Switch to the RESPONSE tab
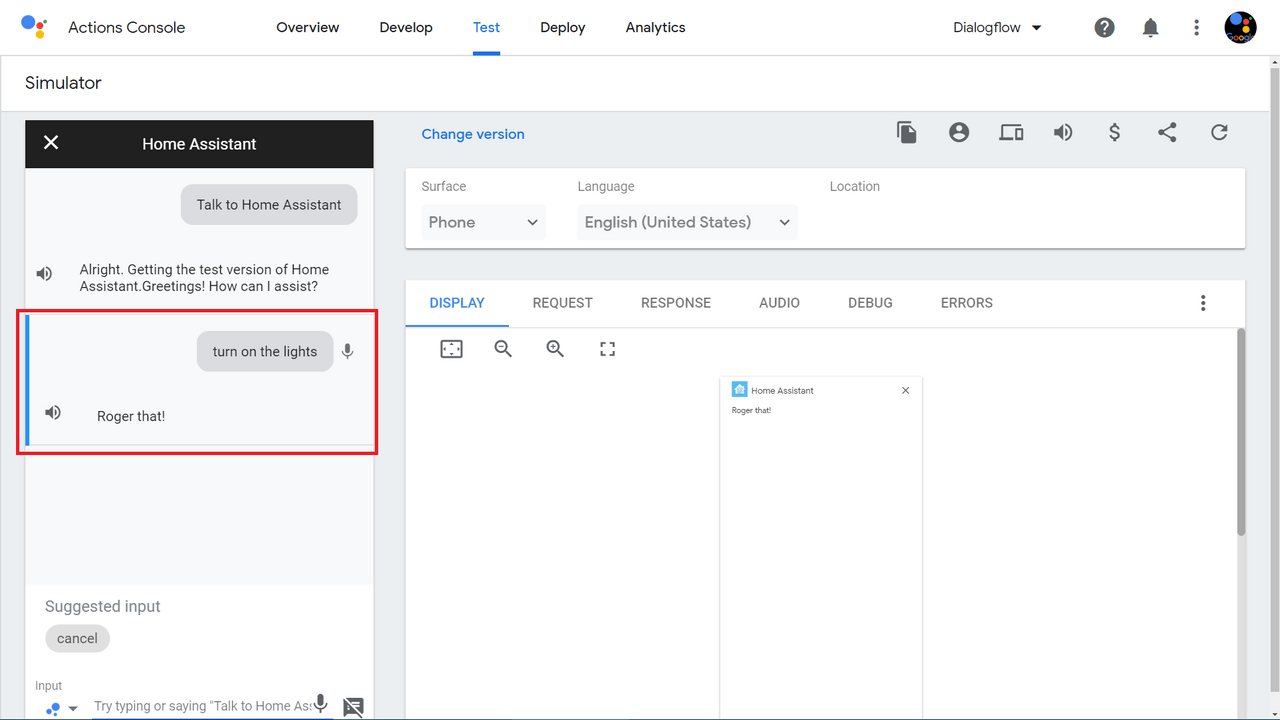Image resolution: width=1280 pixels, height=720 pixels. coord(676,303)
